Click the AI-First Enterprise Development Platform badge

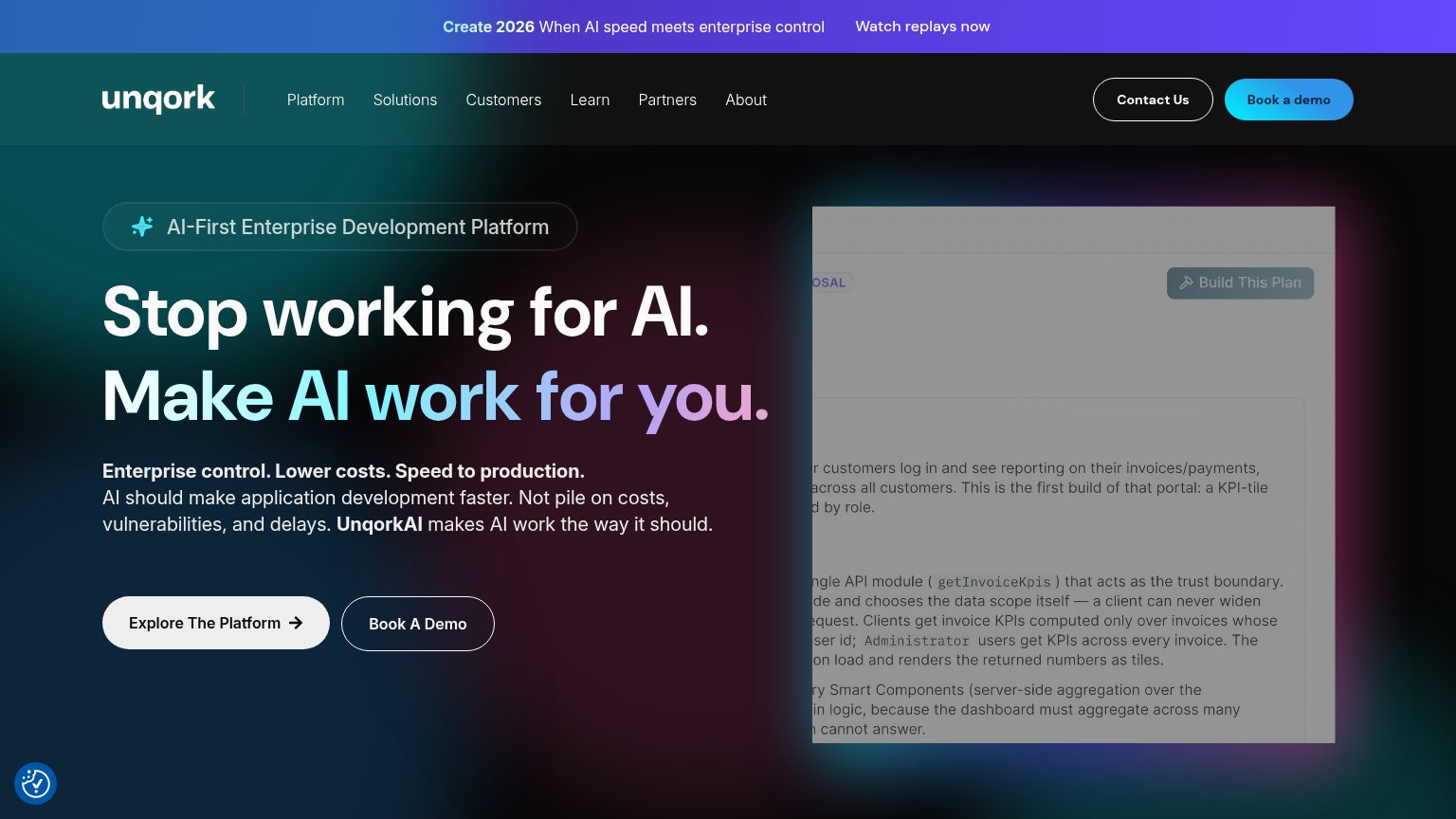340,227
